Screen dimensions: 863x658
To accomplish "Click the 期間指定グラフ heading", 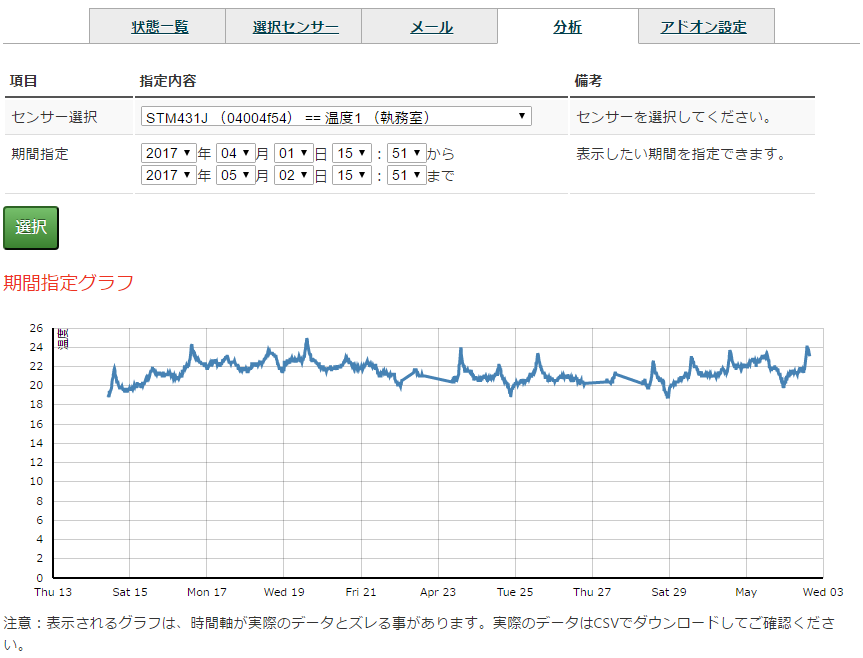I will (x=68, y=283).
